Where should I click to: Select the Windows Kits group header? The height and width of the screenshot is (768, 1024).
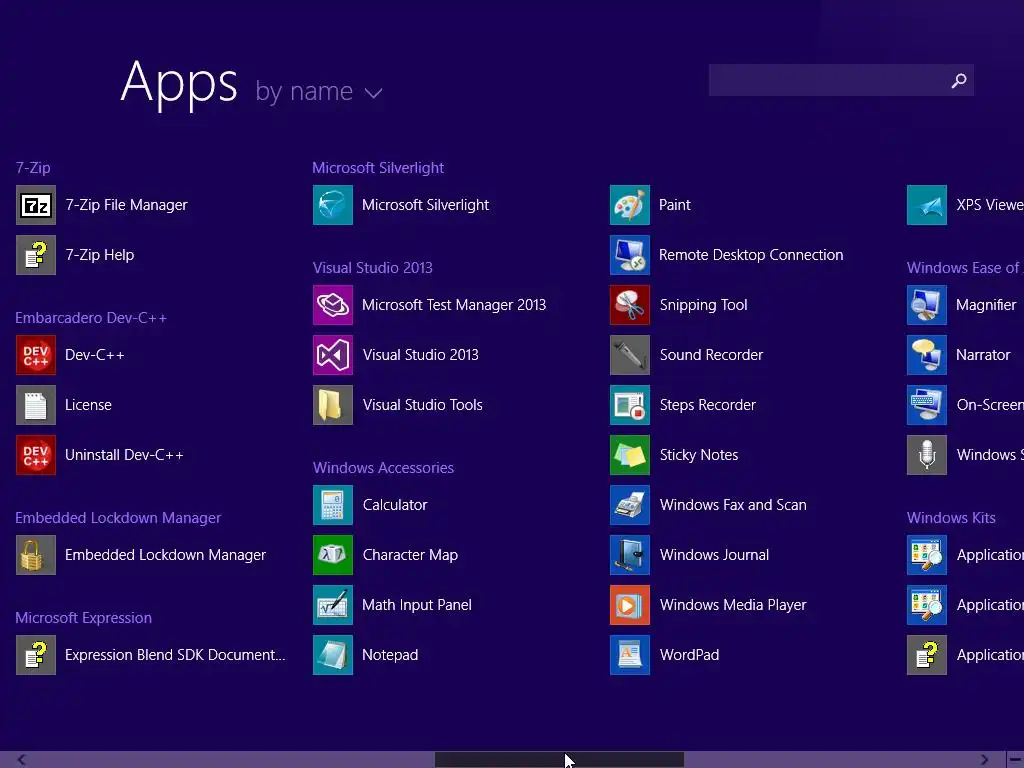(951, 518)
